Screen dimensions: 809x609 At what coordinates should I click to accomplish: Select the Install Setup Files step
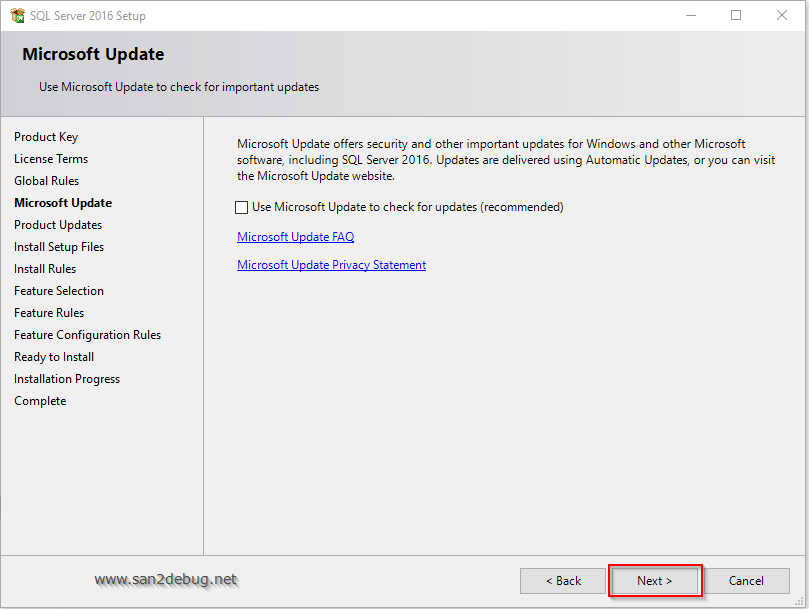[59, 247]
